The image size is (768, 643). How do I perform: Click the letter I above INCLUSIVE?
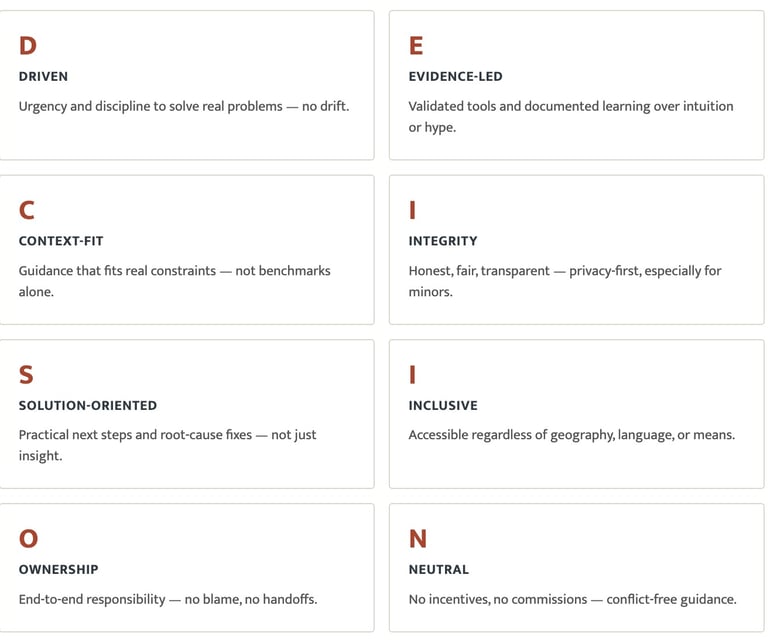coord(412,375)
